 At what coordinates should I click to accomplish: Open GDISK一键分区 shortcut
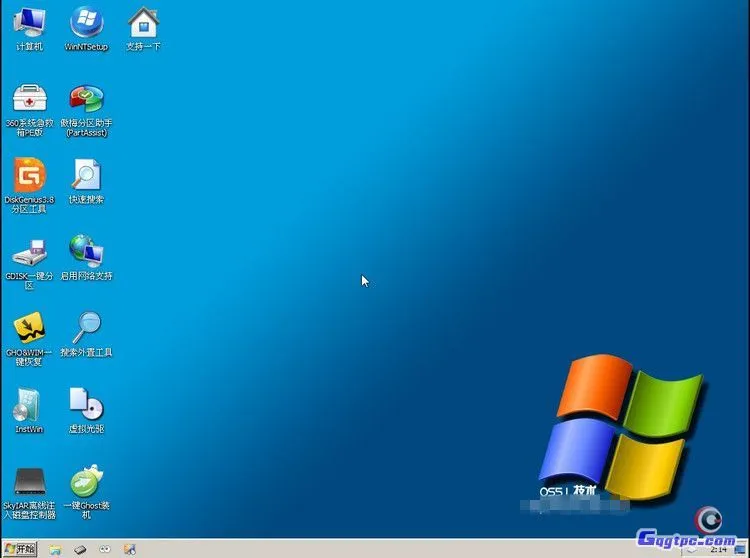pos(29,252)
